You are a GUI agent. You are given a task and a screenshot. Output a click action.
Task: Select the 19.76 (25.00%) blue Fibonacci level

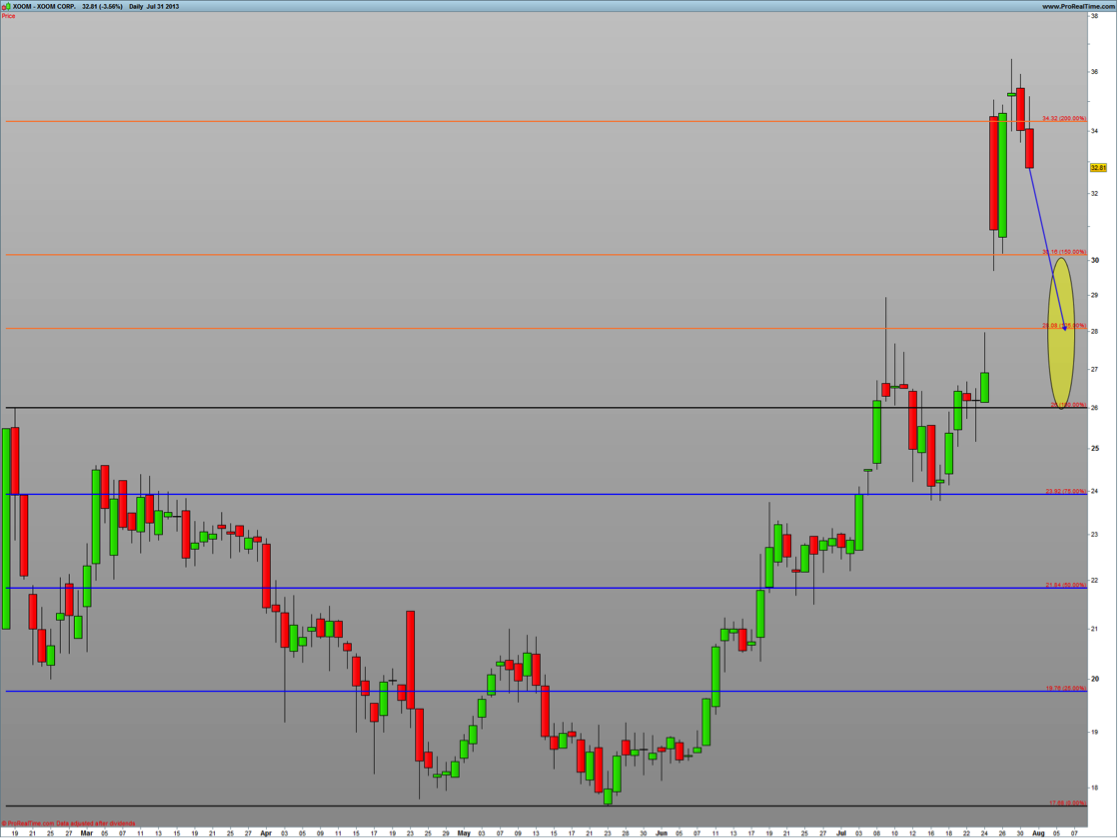coord(500,691)
